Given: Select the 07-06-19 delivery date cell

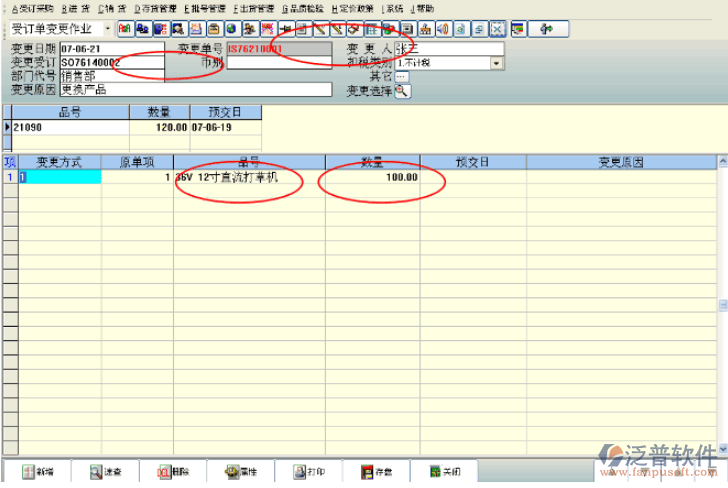Looking at the screenshot, I should coord(226,128).
